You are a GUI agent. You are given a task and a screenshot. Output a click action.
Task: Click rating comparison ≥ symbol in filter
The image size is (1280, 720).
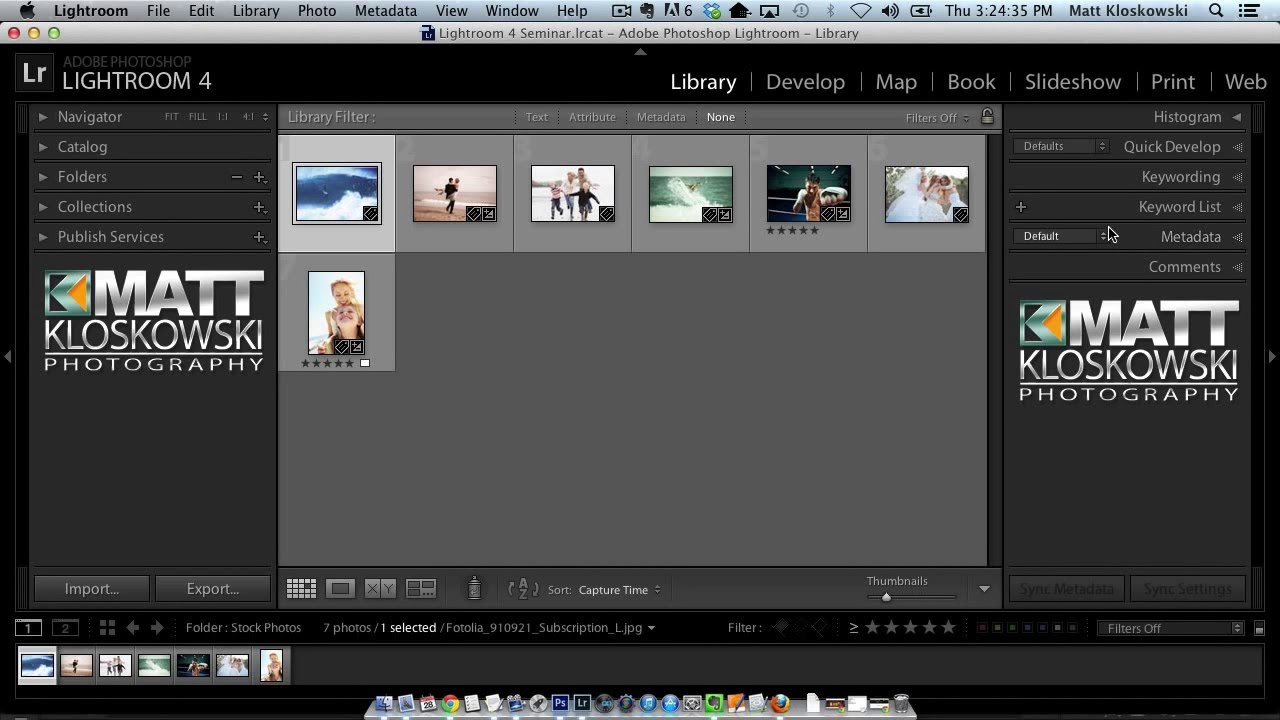pyautogui.click(x=854, y=628)
